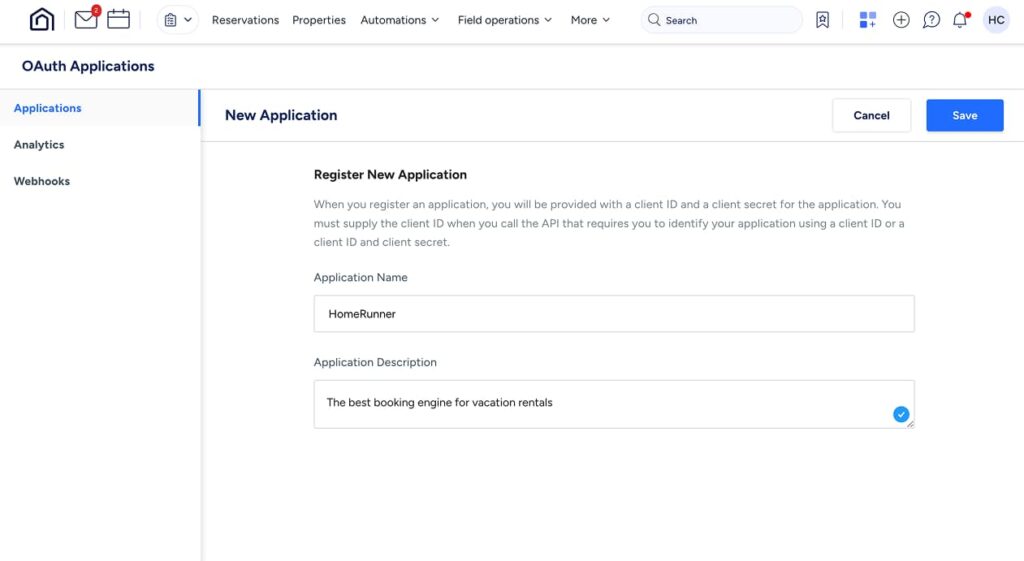1024x561 pixels.
Task: Open the home logo icon
Action: [42, 20]
